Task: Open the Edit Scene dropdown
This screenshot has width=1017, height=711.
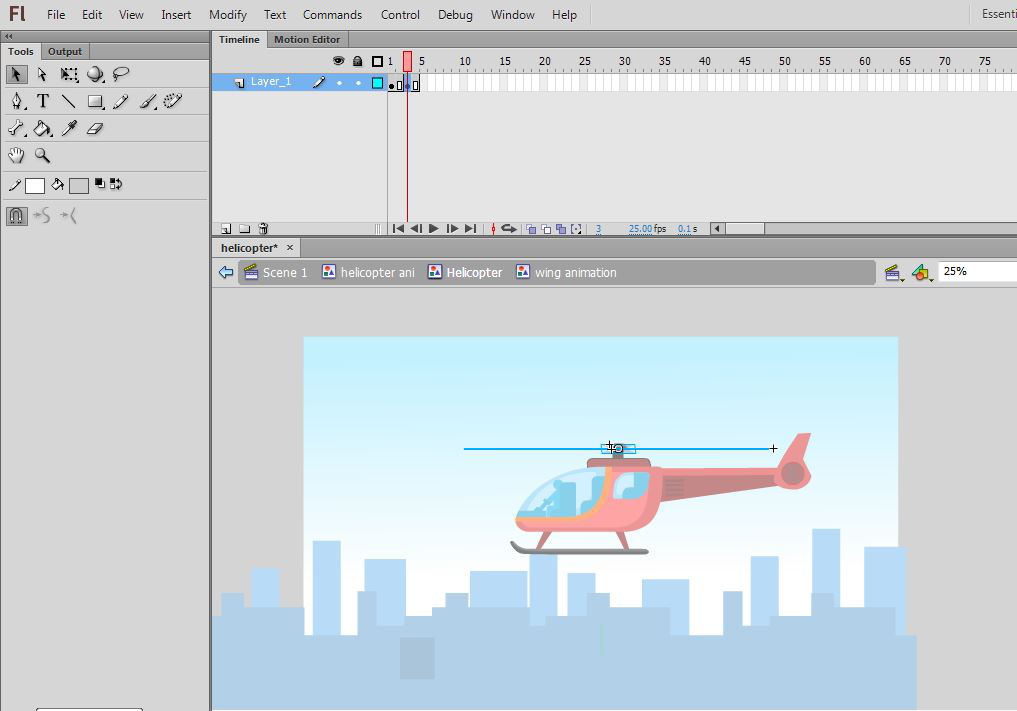Action: (x=894, y=273)
